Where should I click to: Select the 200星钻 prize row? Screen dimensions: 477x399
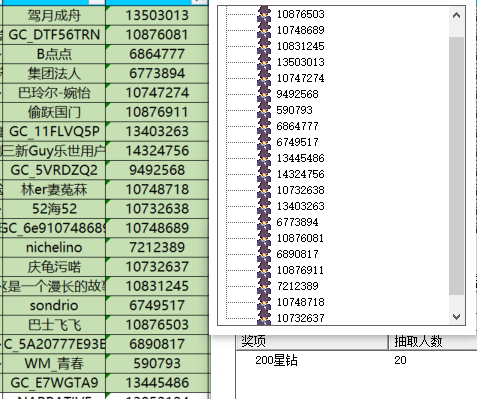[357, 360]
